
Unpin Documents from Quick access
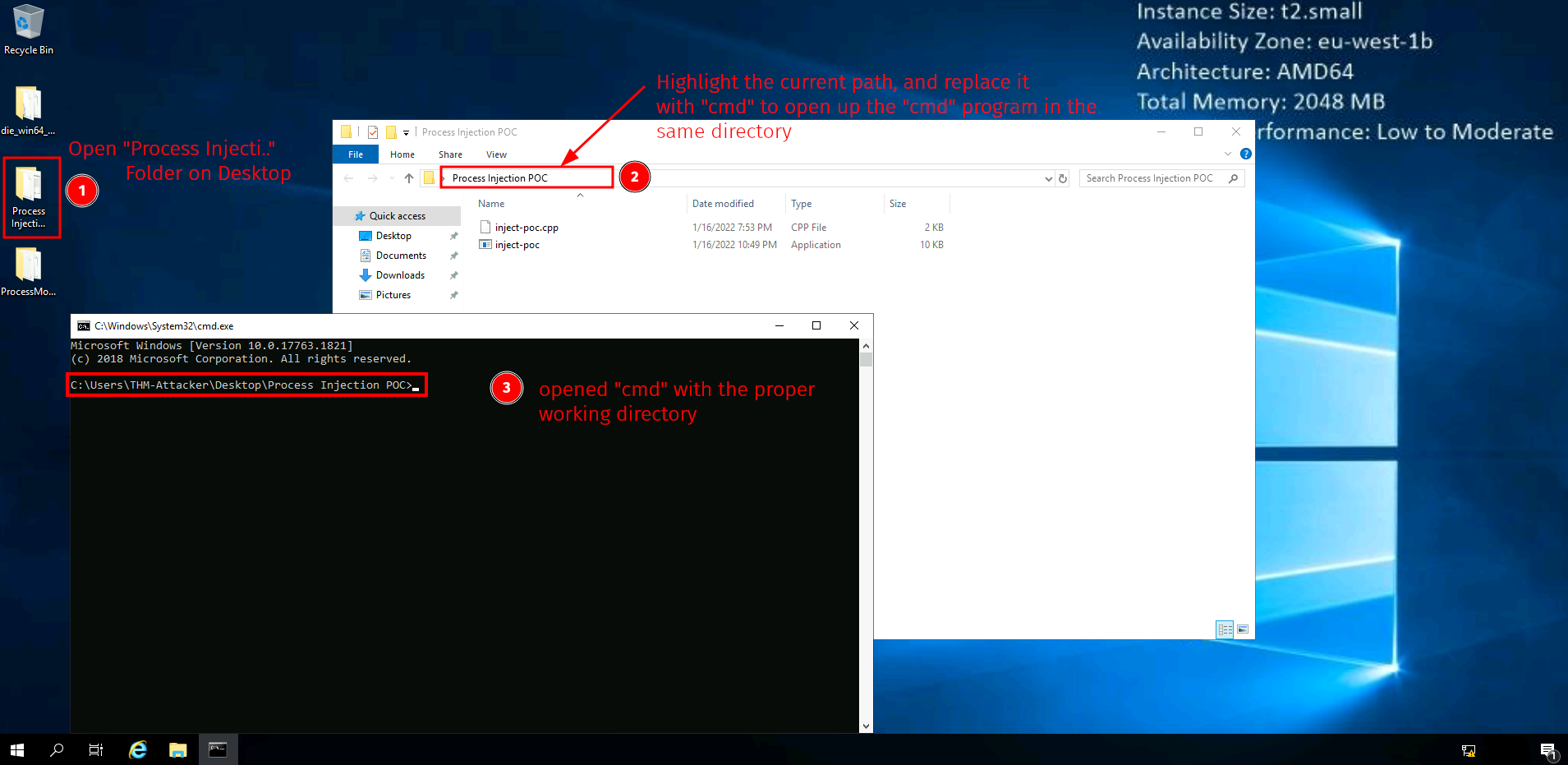pyautogui.click(x=453, y=256)
